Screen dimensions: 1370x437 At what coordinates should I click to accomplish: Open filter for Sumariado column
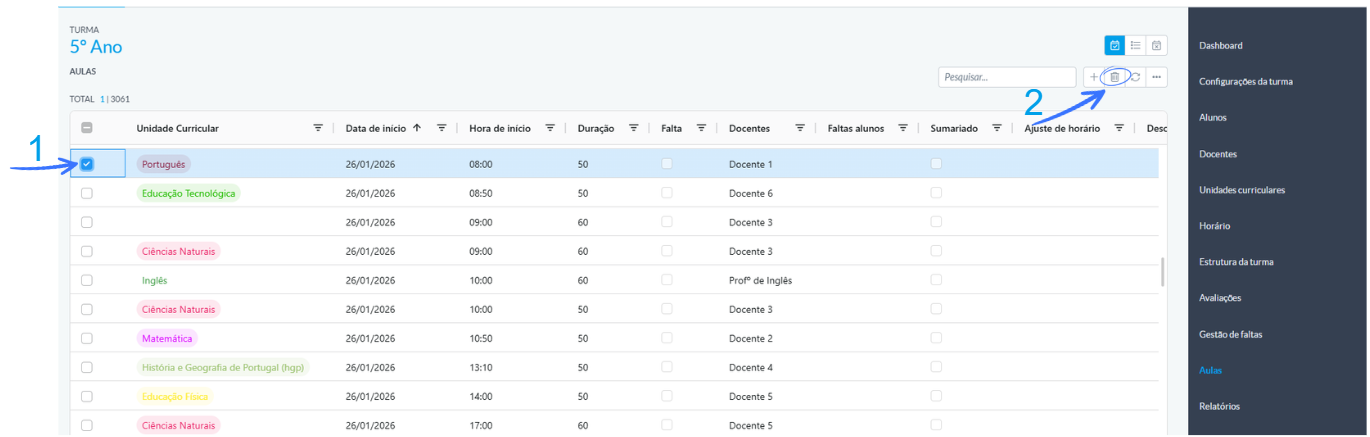[997, 128]
